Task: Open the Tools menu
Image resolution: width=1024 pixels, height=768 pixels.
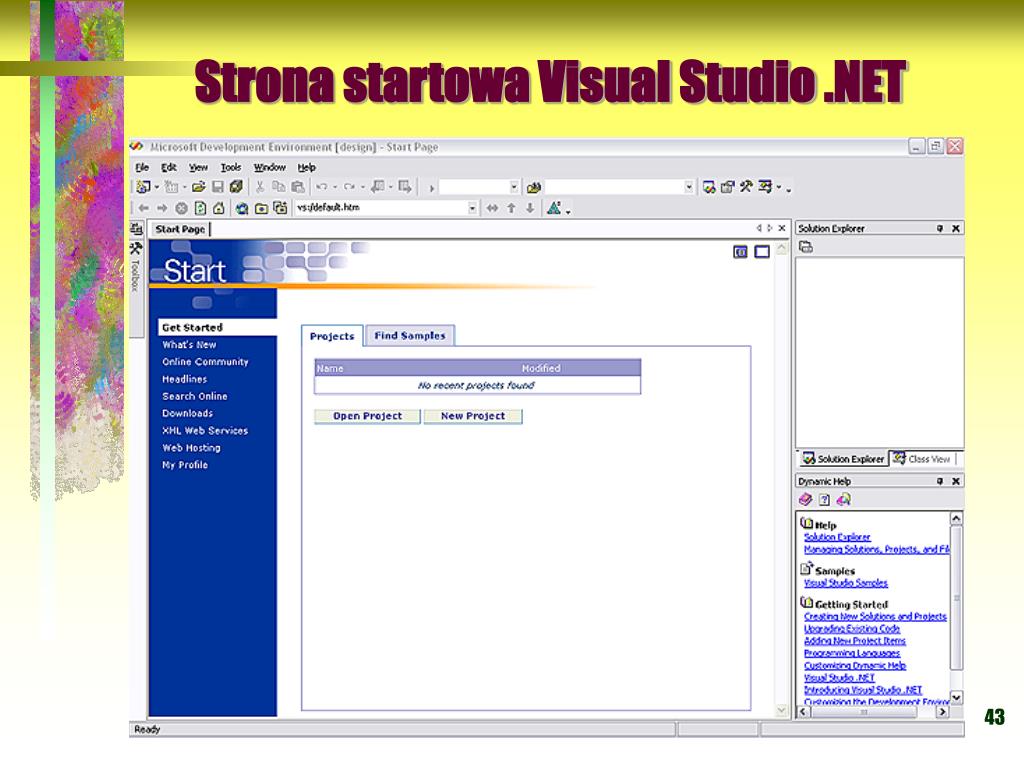Action: click(x=231, y=167)
